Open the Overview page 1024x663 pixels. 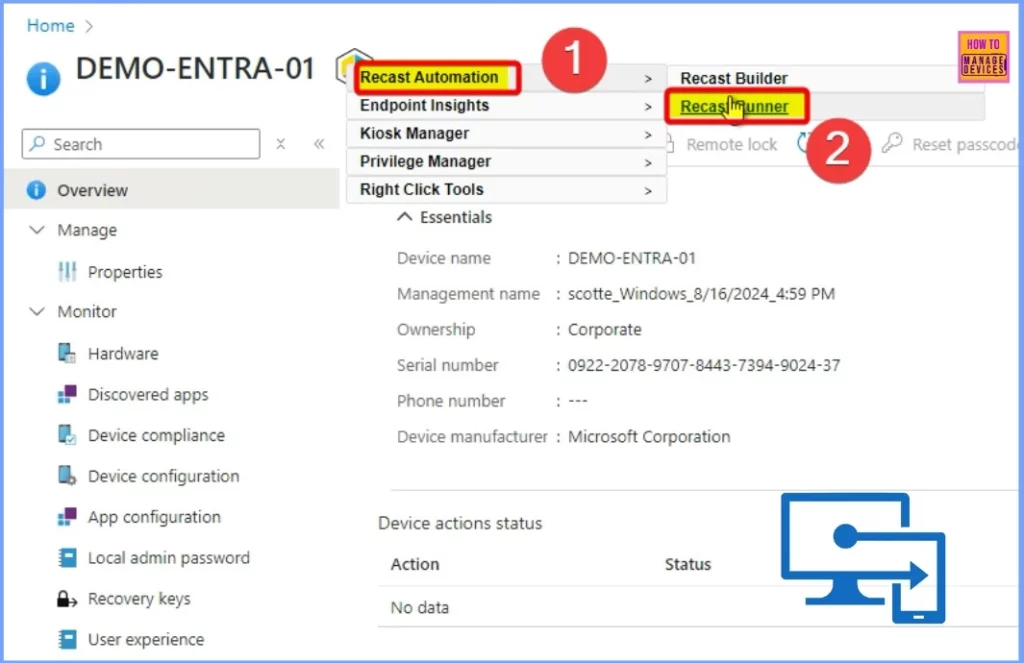click(x=172, y=190)
